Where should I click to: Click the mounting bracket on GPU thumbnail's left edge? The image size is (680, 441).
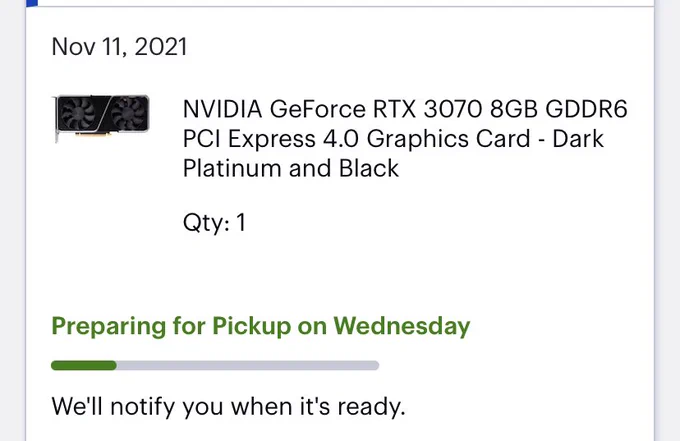tap(56, 119)
